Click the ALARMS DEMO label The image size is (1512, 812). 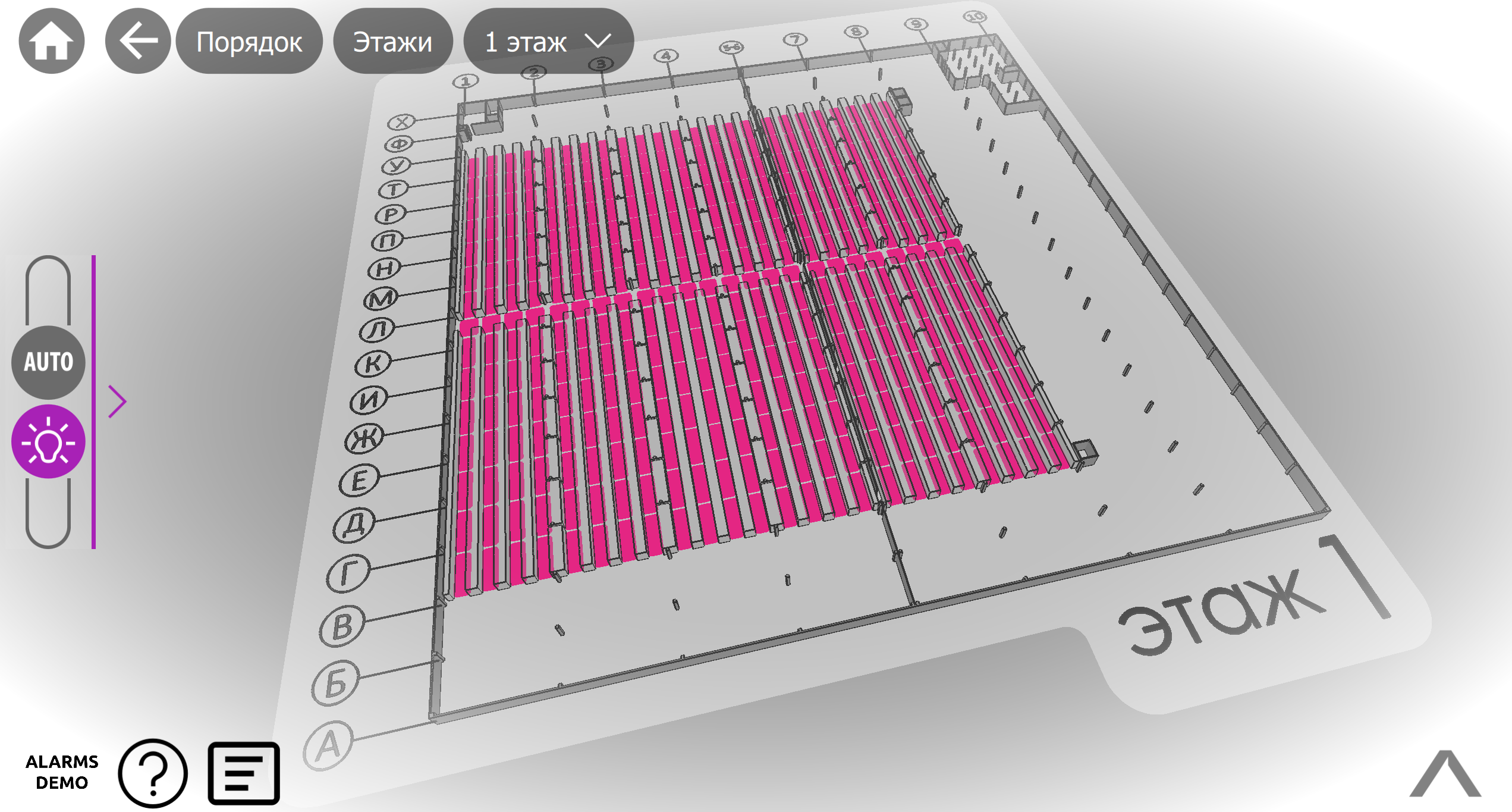tap(62, 772)
